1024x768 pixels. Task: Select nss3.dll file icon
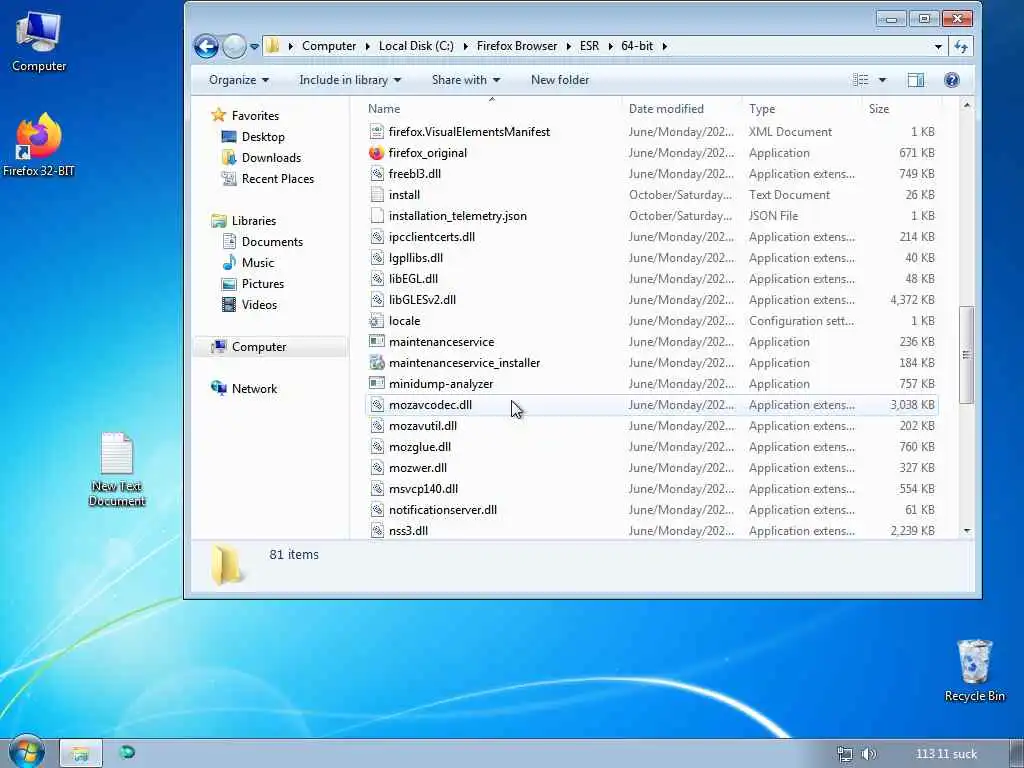(376, 531)
